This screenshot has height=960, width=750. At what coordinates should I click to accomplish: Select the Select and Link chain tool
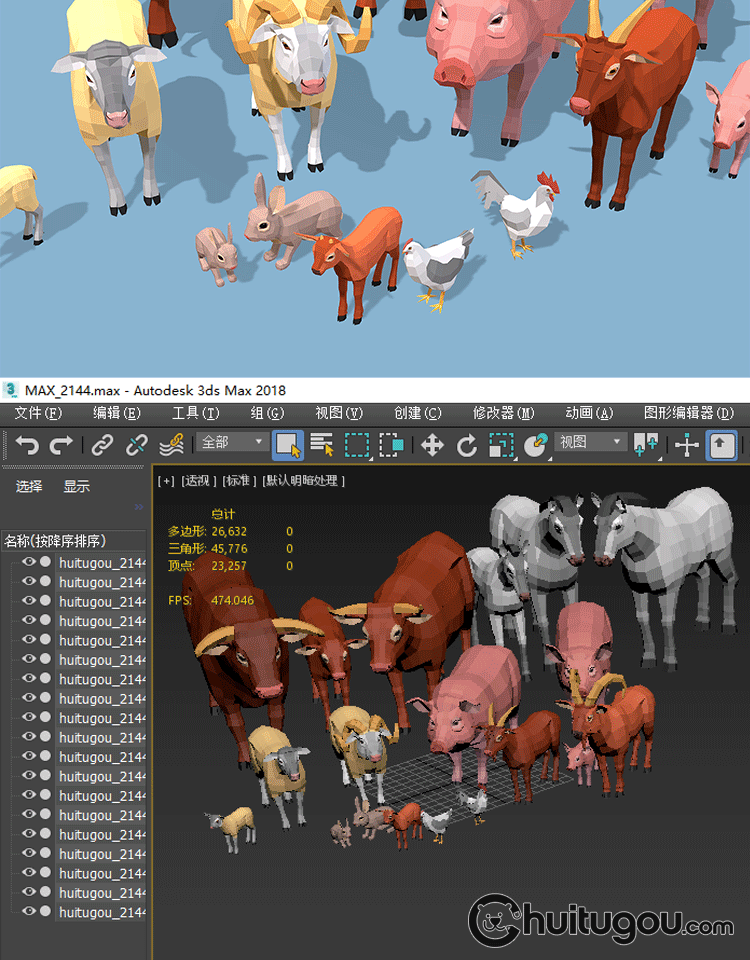tap(103, 444)
